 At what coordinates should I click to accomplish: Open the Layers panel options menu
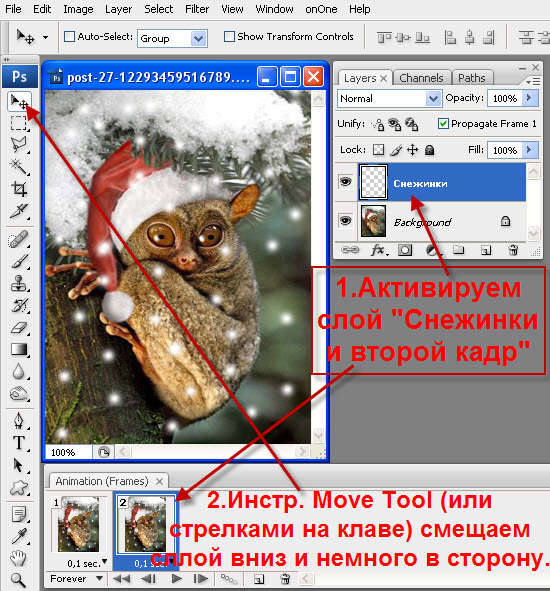pos(533,81)
